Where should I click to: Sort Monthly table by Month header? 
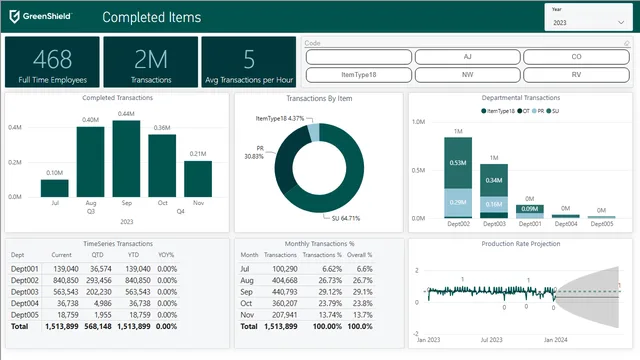point(249,255)
